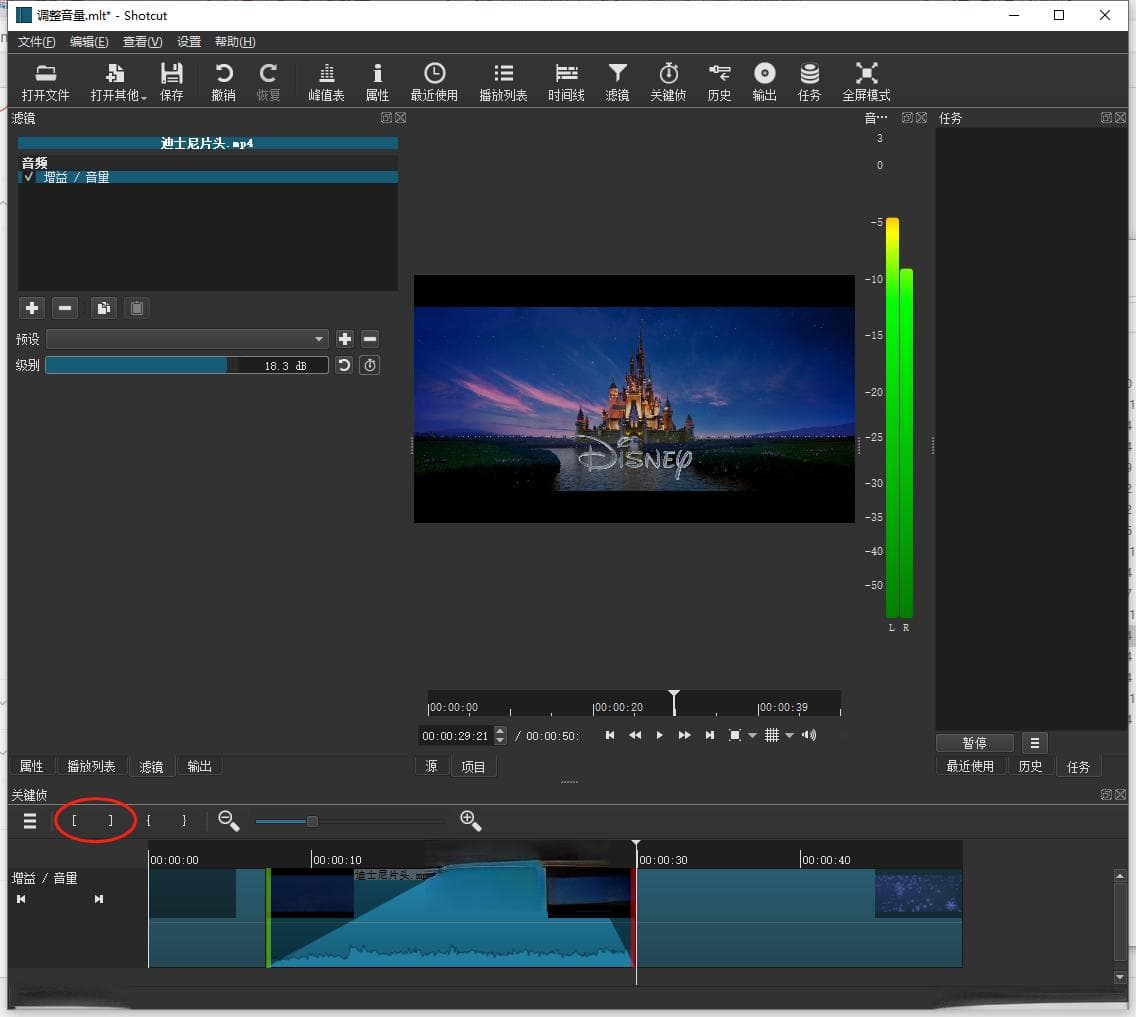Uncheck the 增益 / 音量 filter checkbox
Image resolution: width=1136 pixels, height=1017 pixels.
point(28,177)
